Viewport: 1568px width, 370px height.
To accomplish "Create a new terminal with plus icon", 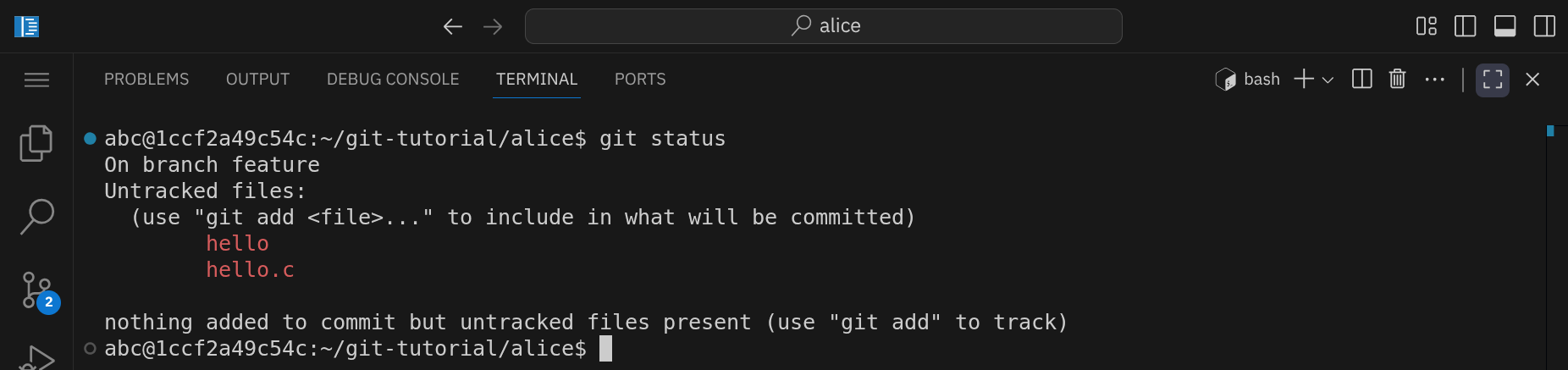I will (x=1303, y=80).
